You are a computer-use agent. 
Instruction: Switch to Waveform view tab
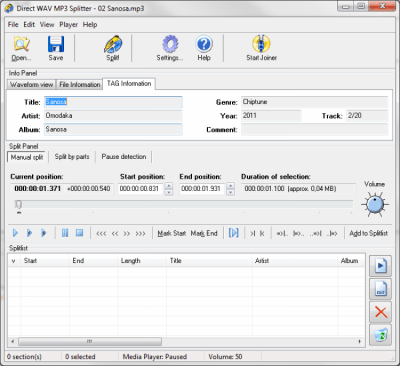32,85
